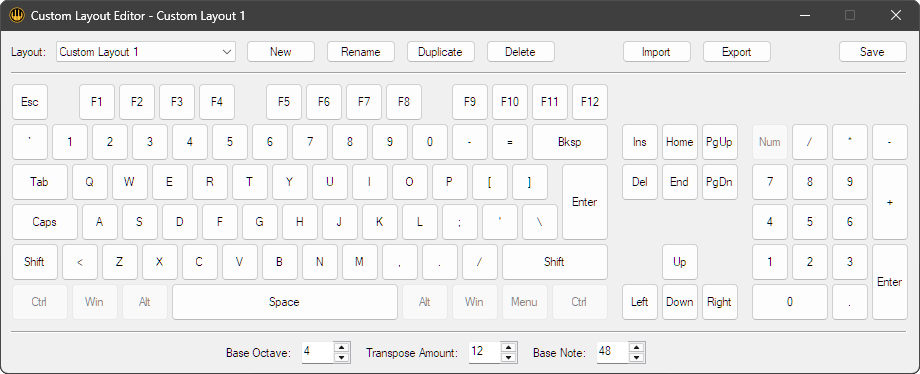Select the Bksp key
This screenshot has height=374, width=920.
570,142
